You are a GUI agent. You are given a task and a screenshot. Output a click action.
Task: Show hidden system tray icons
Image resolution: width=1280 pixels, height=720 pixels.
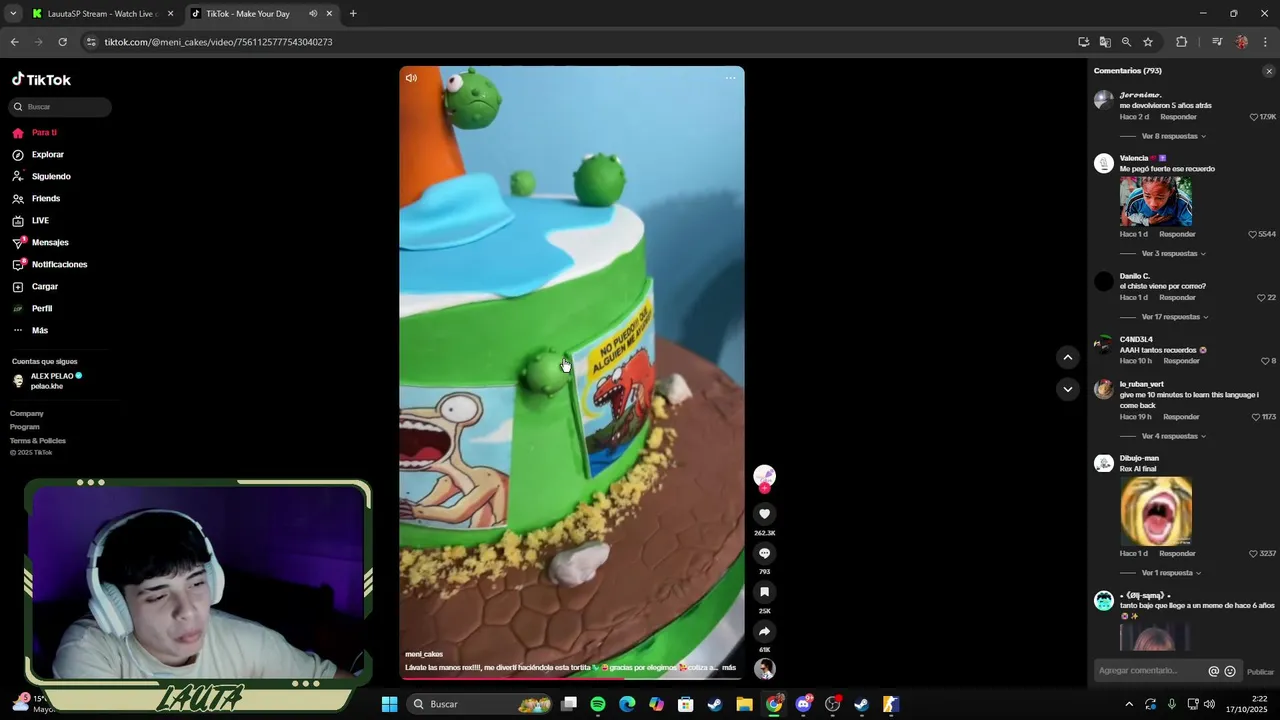pos(1129,704)
